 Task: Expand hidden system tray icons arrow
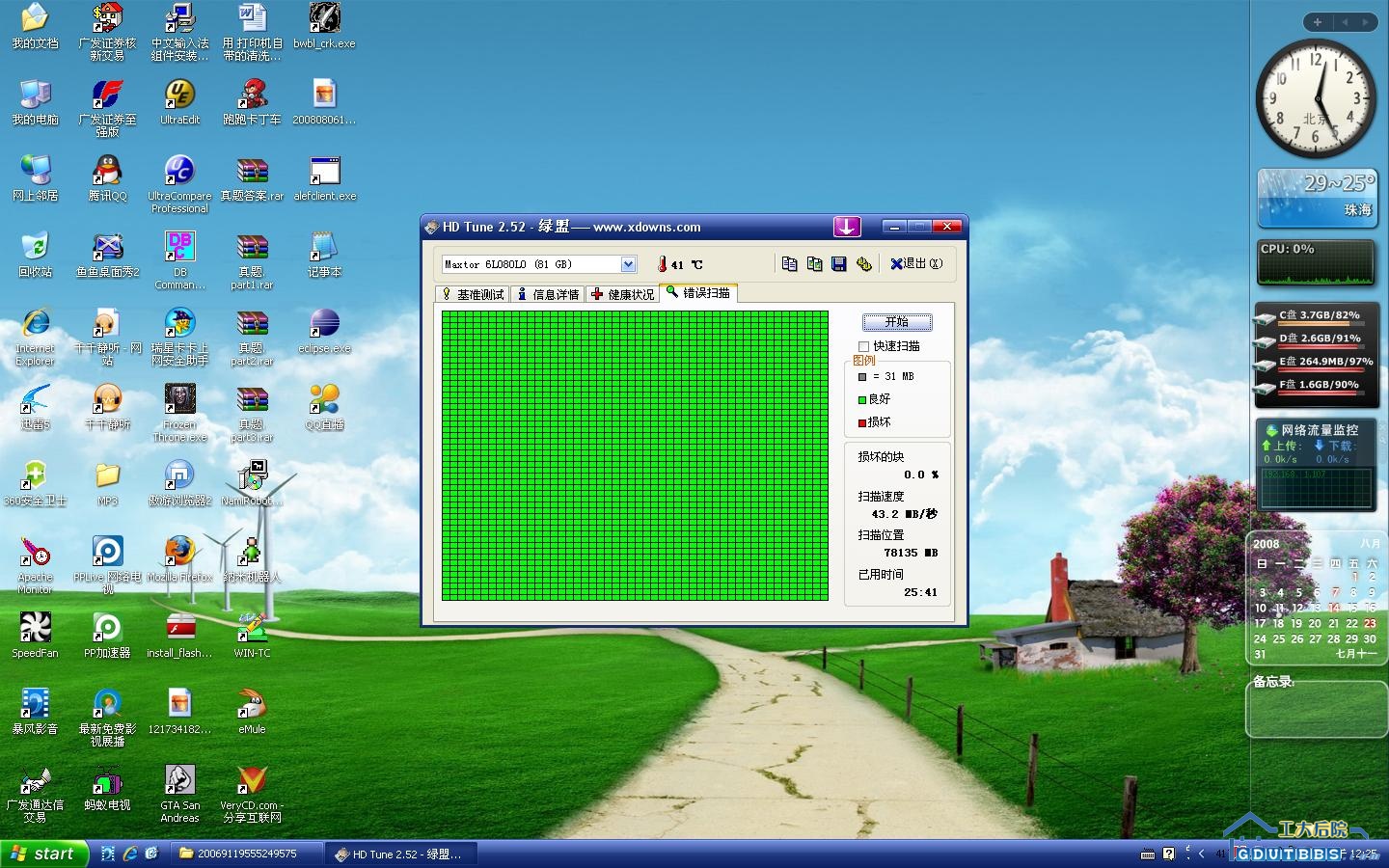tap(1201, 854)
